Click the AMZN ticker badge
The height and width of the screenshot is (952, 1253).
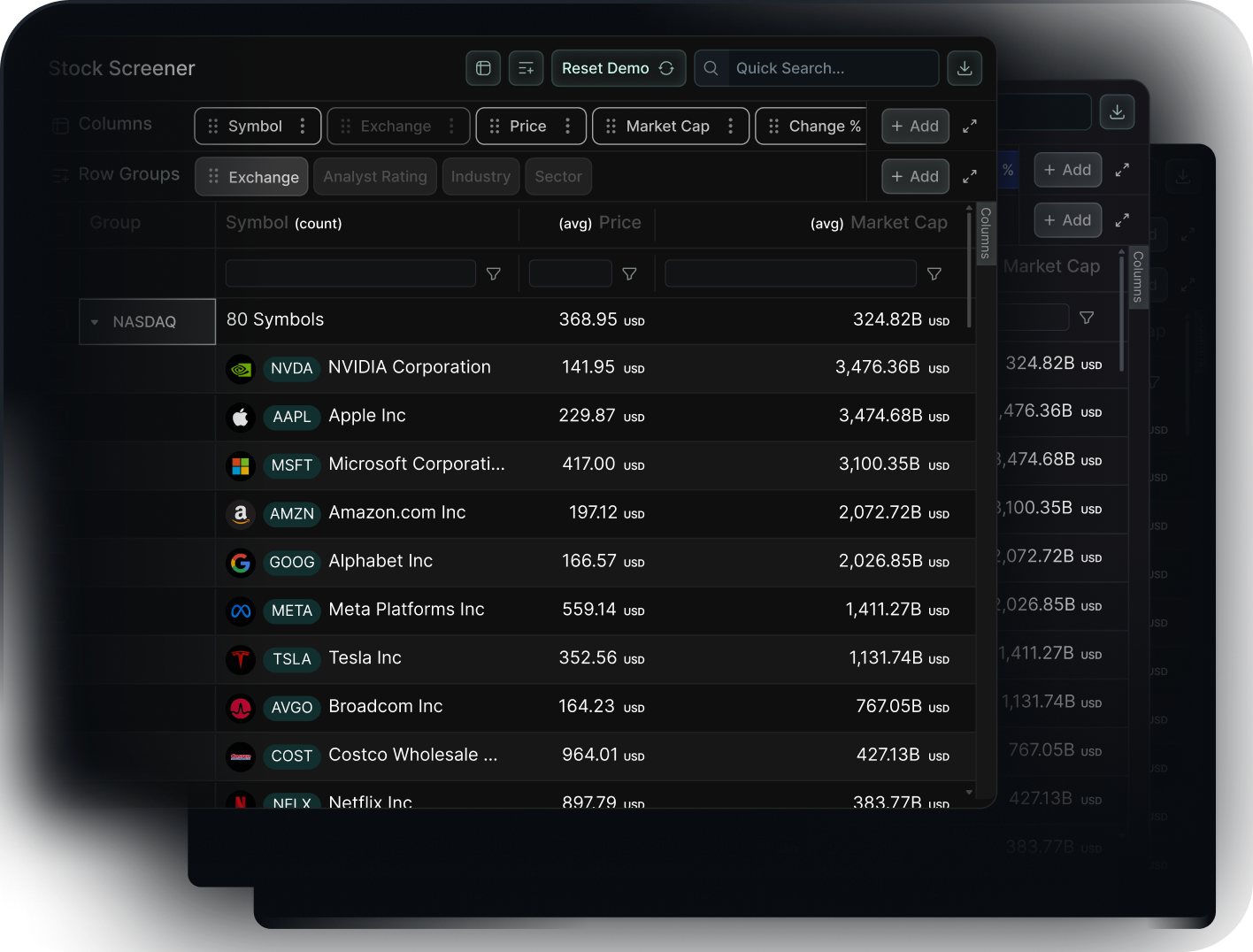point(291,514)
